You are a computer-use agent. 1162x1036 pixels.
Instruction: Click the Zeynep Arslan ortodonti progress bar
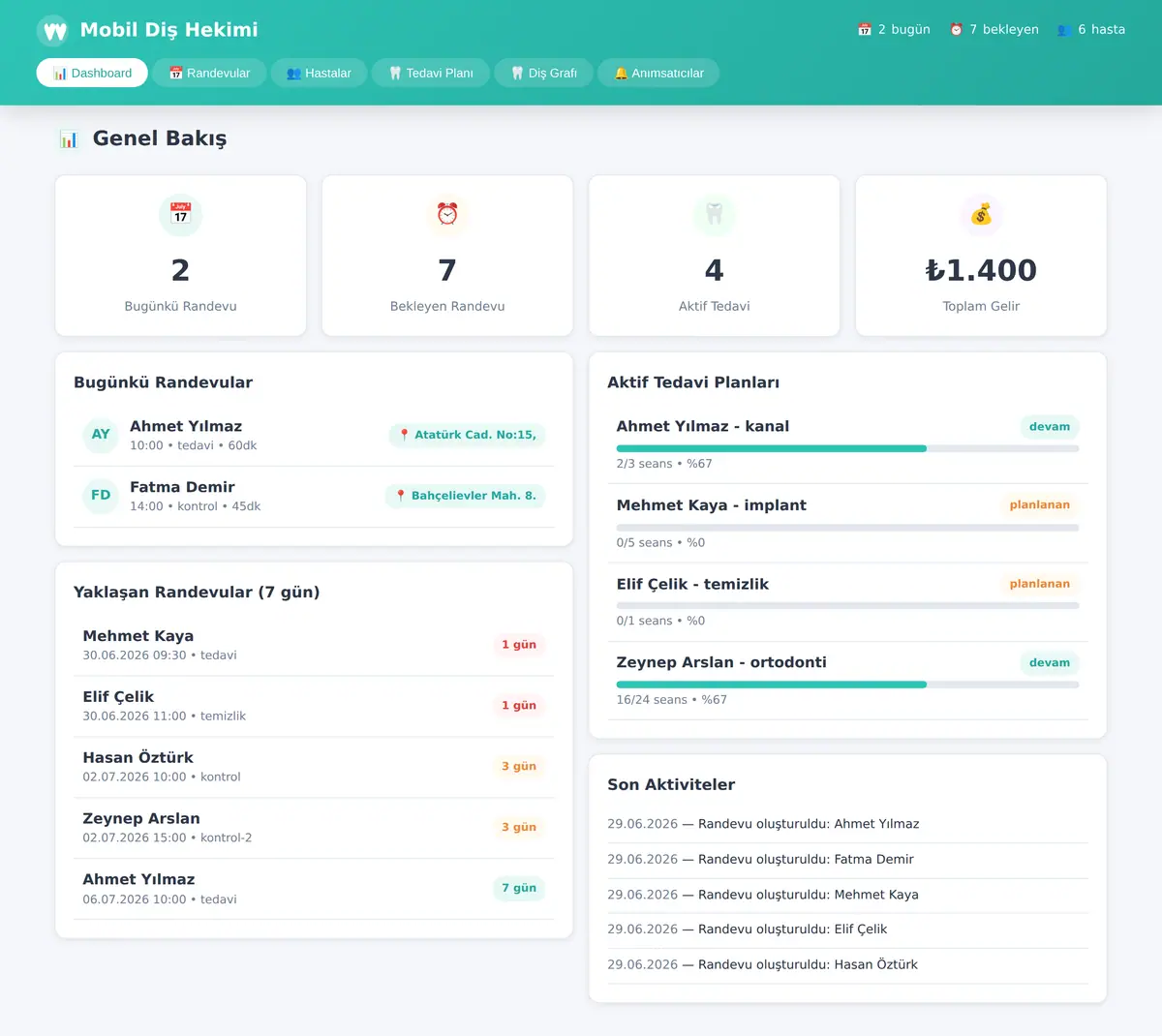[x=847, y=685]
